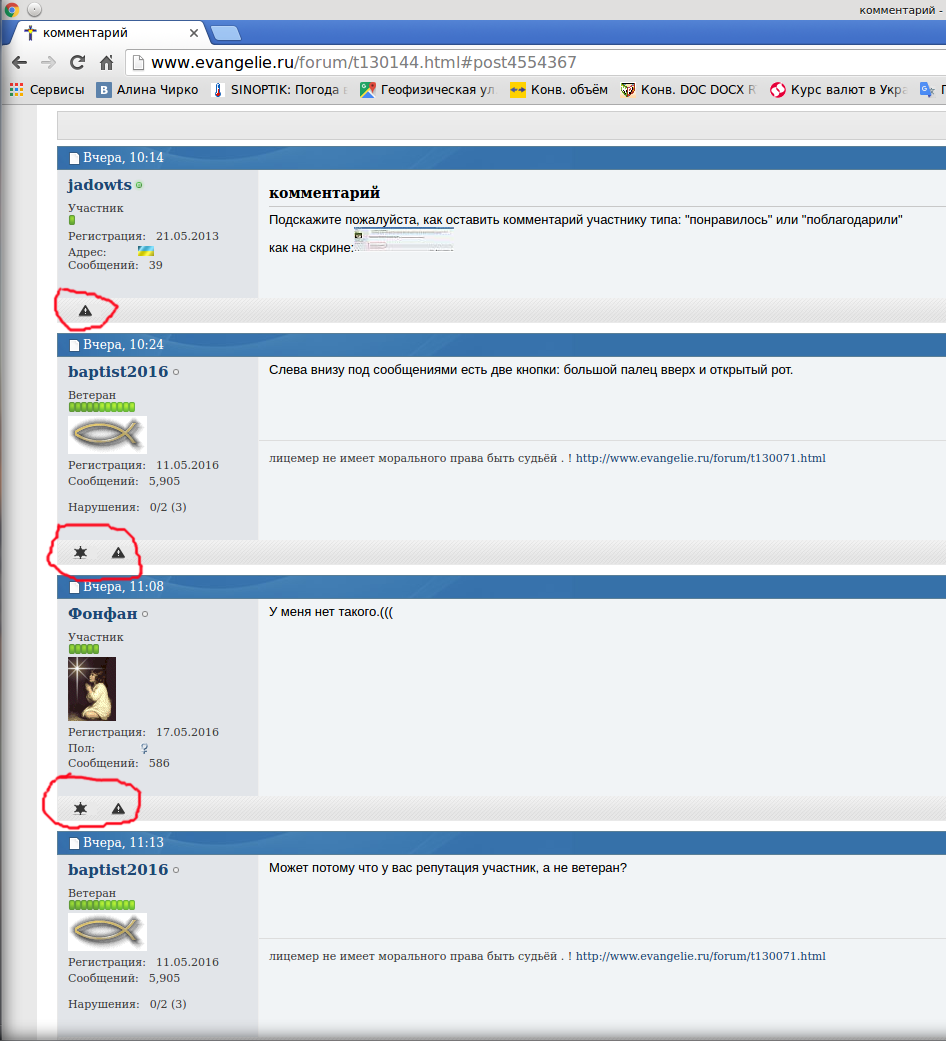Click post icon beside "Вчера, 10:14"
The height and width of the screenshot is (1041, 946).
74,158
